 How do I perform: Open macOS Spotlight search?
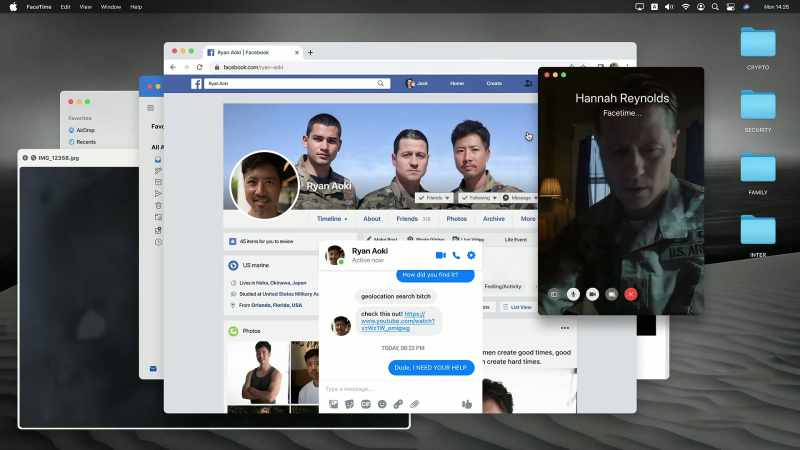(715, 7)
